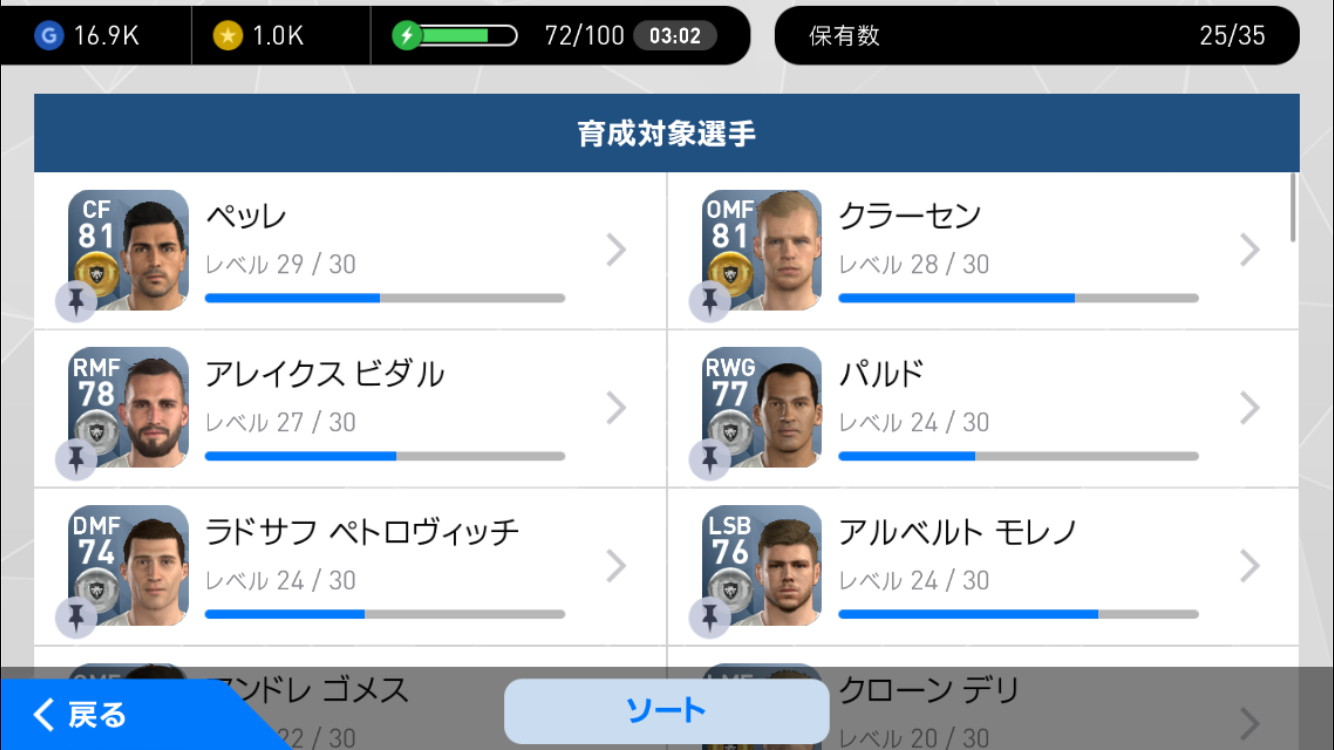Screen dimensions: 1334x750
Task: Click the ソート sort button
Action: pyautogui.click(x=666, y=711)
